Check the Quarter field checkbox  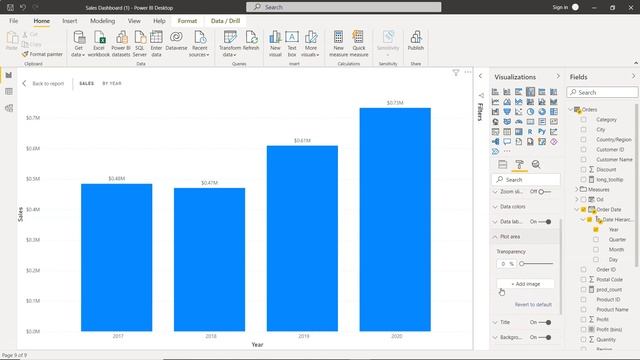pos(596,240)
